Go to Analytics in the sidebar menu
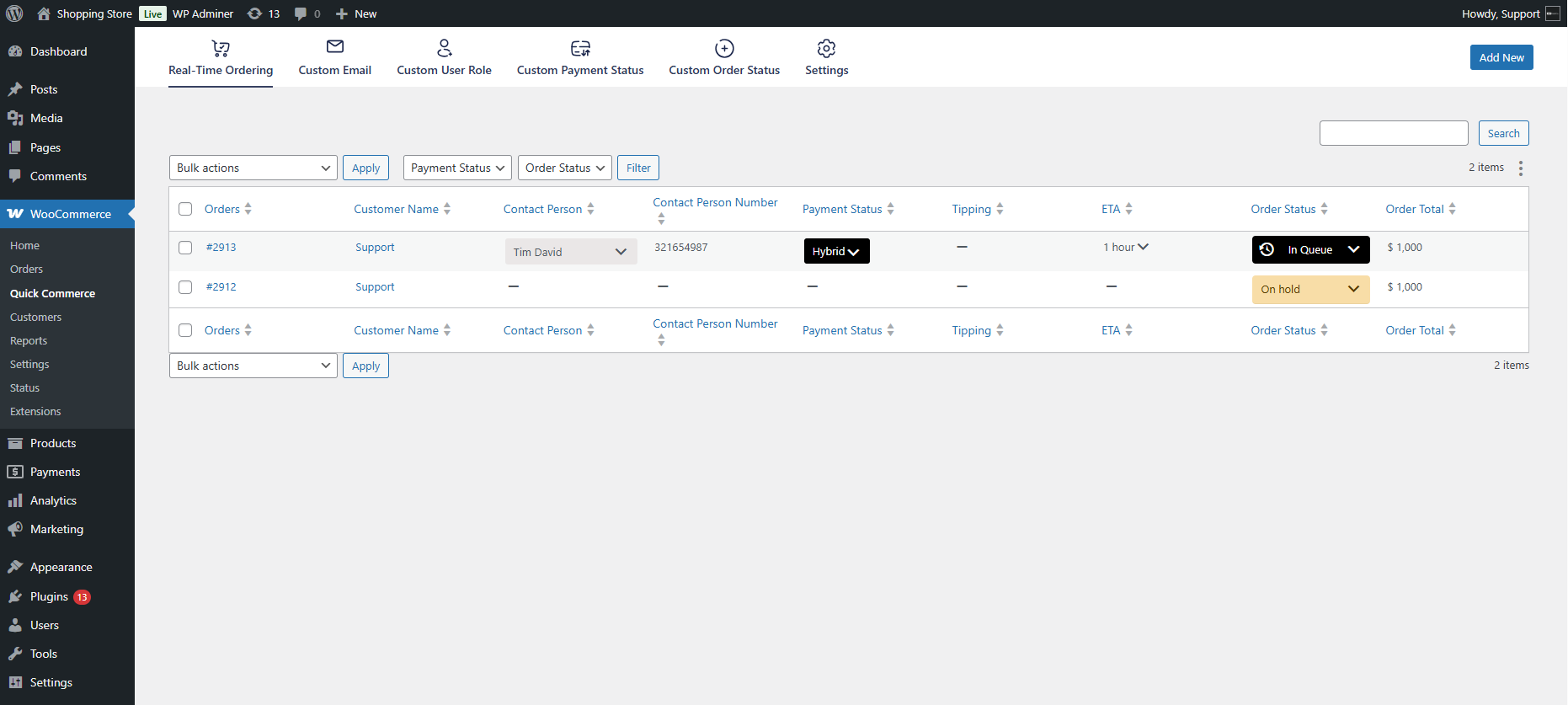This screenshot has height=705, width=1568. pos(53,500)
